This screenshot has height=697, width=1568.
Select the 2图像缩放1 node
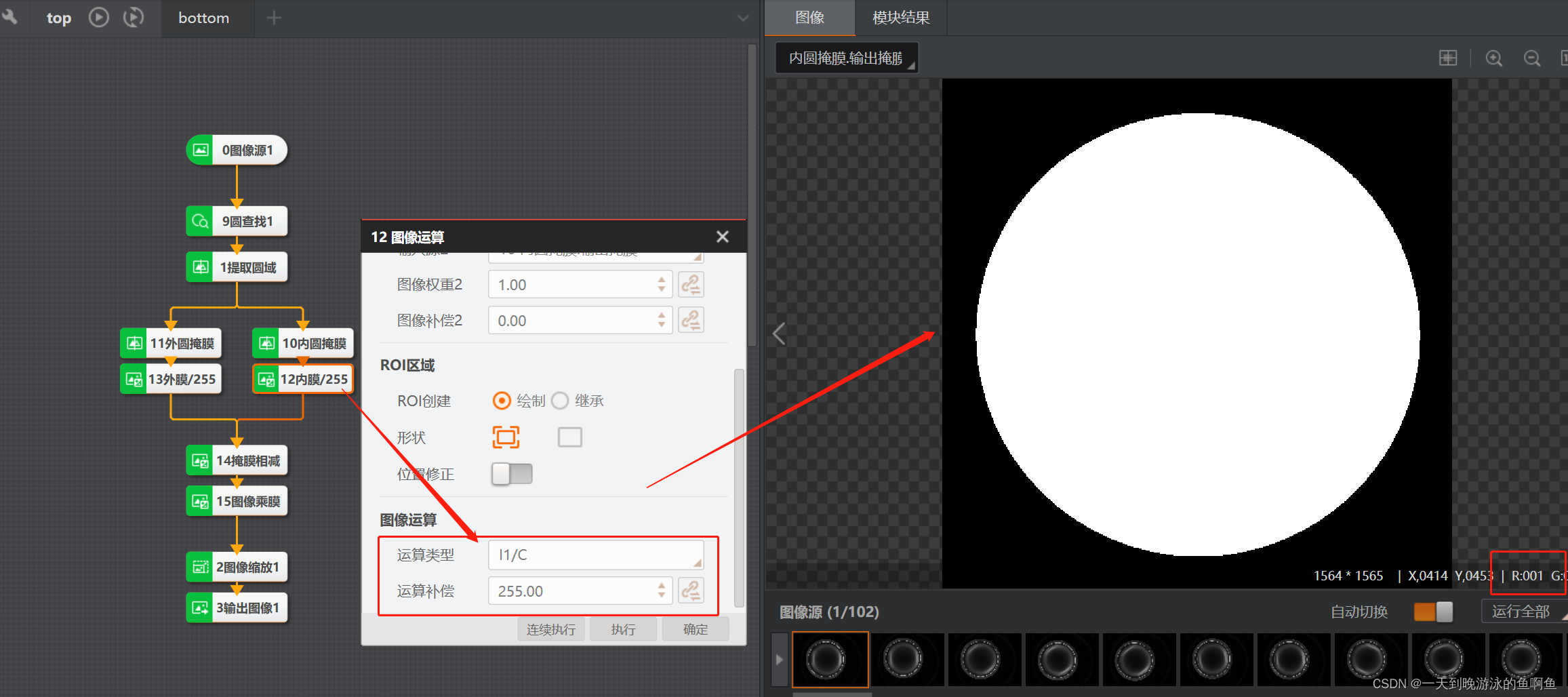point(237,567)
